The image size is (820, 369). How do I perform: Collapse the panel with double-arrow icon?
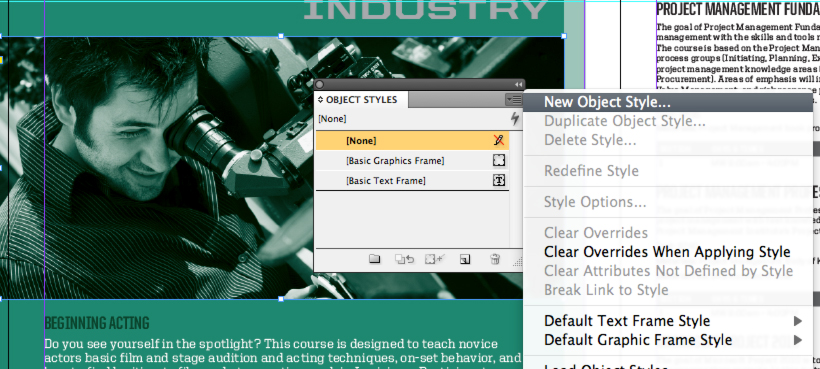coord(518,84)
